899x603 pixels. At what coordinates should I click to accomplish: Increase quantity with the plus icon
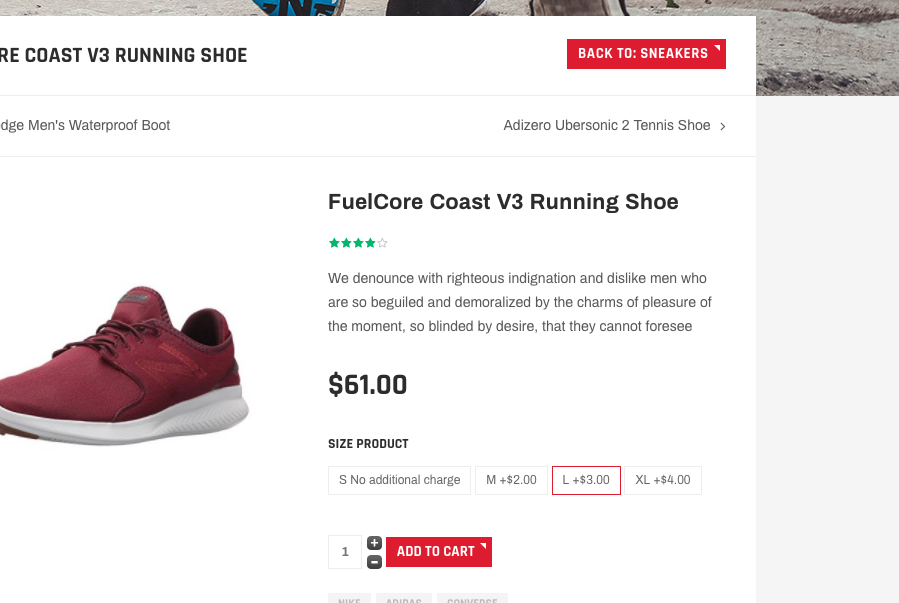374,543
